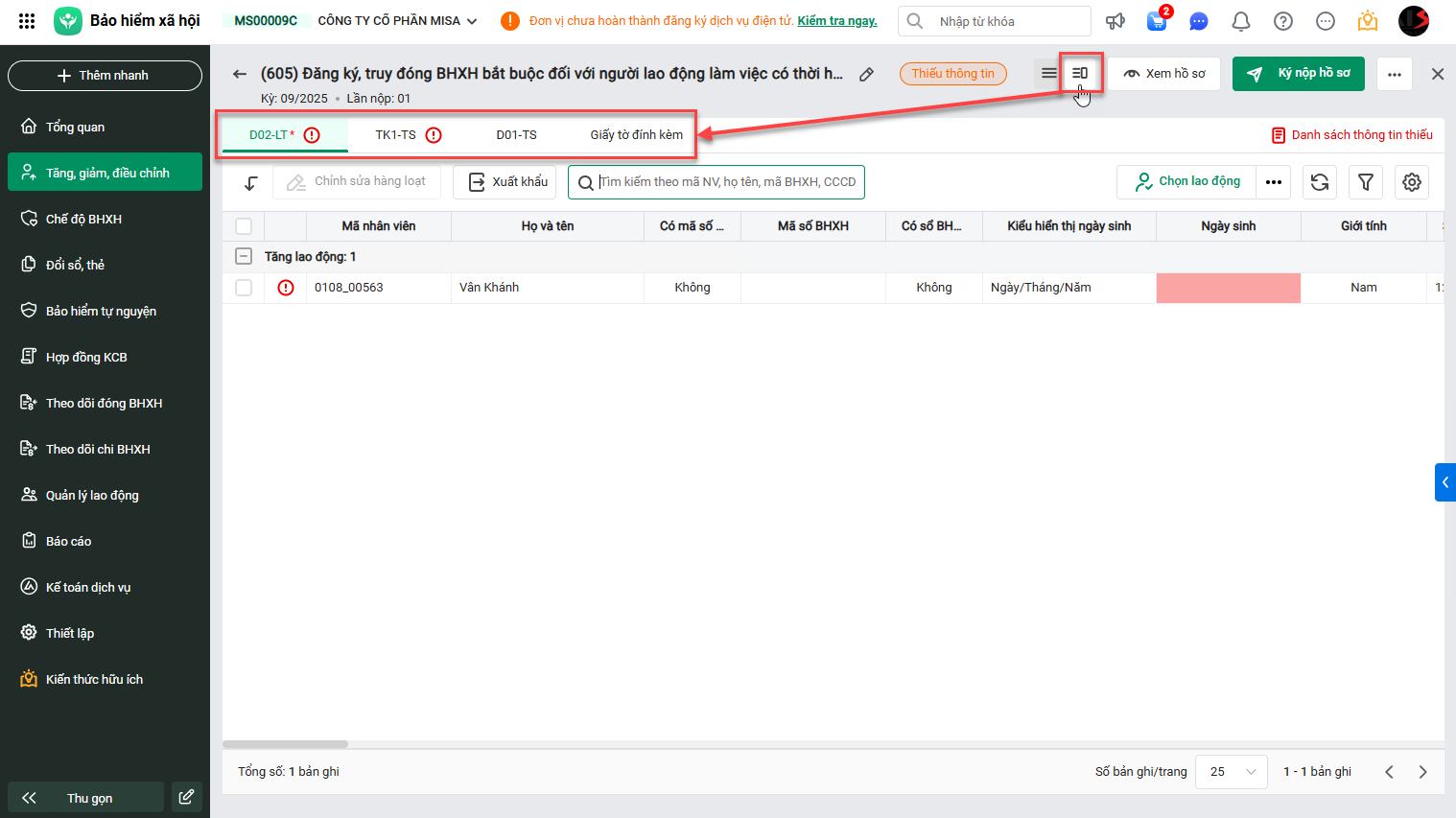Open the user avatar profile menu
Image resolution: width=1456 pixels, height=818 pixels.
pyautogui.click(x=1414, y=21)
